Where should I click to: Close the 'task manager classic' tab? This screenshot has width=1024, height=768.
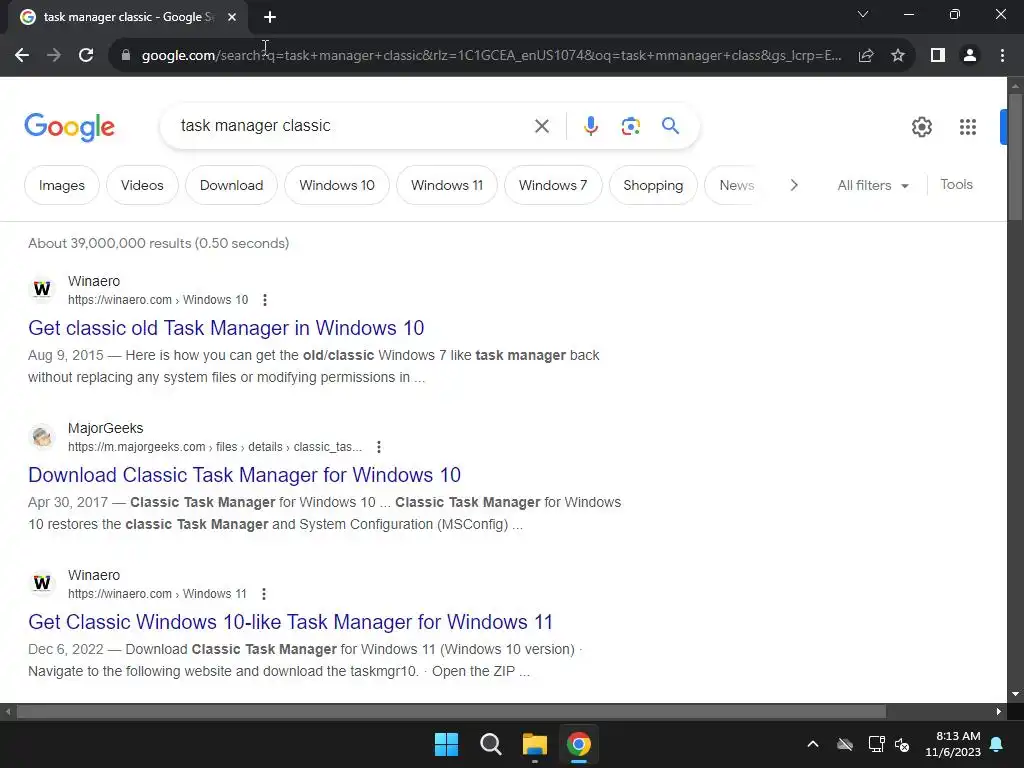tap(232, 18)
